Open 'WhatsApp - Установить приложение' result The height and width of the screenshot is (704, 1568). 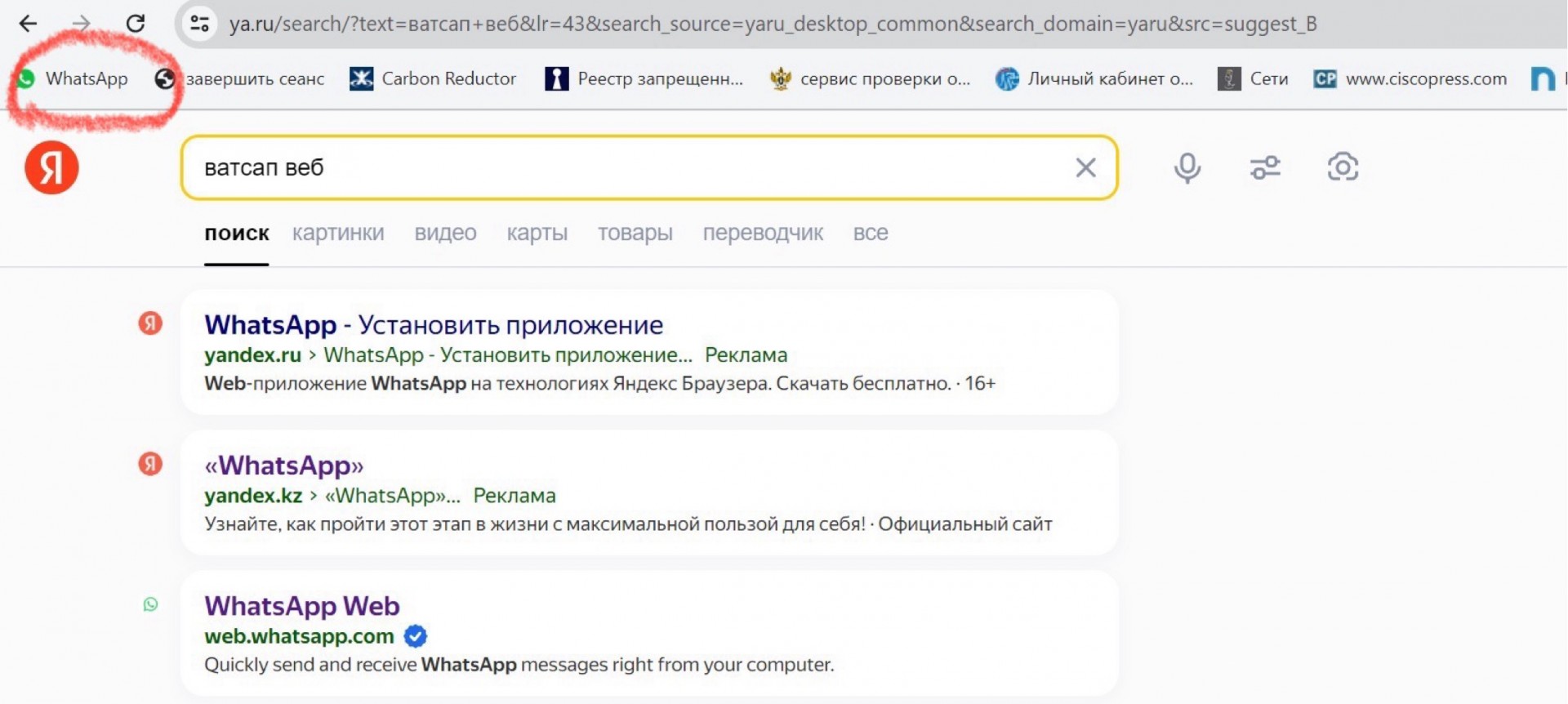click(x=434, y=325)
